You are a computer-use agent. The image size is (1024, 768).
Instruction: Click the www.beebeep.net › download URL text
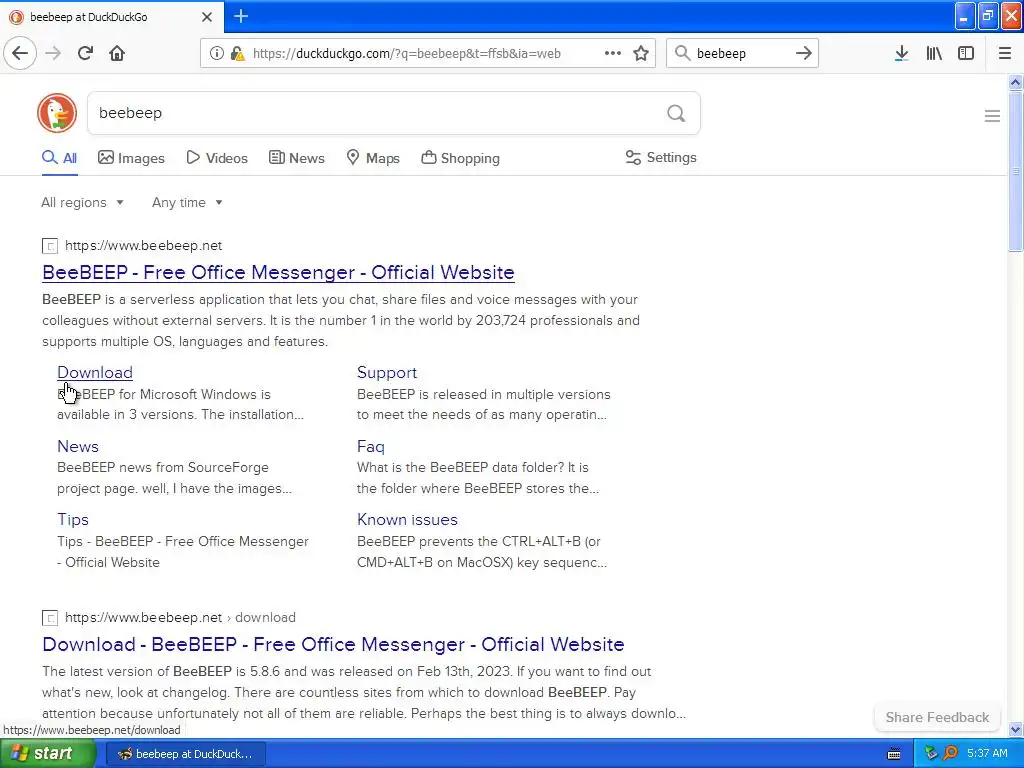[180, 617]
